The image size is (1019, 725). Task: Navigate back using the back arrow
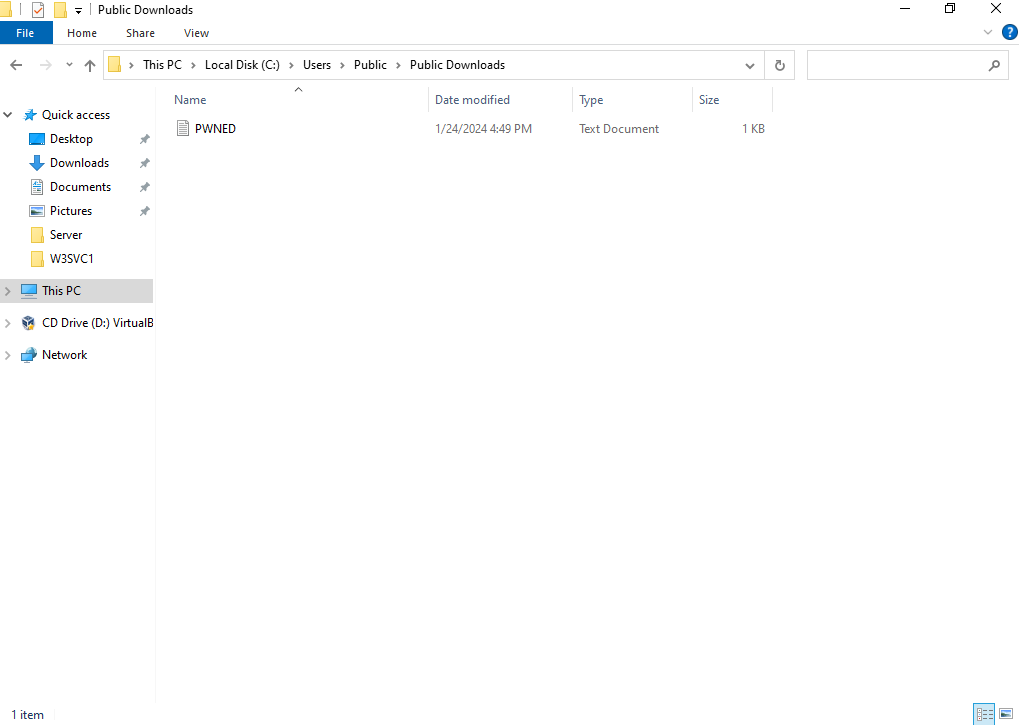point(16,65)
